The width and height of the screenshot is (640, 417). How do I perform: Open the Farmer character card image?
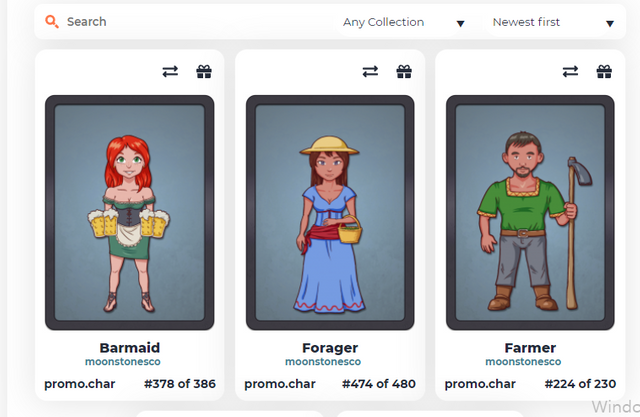(x=530, y=213)
